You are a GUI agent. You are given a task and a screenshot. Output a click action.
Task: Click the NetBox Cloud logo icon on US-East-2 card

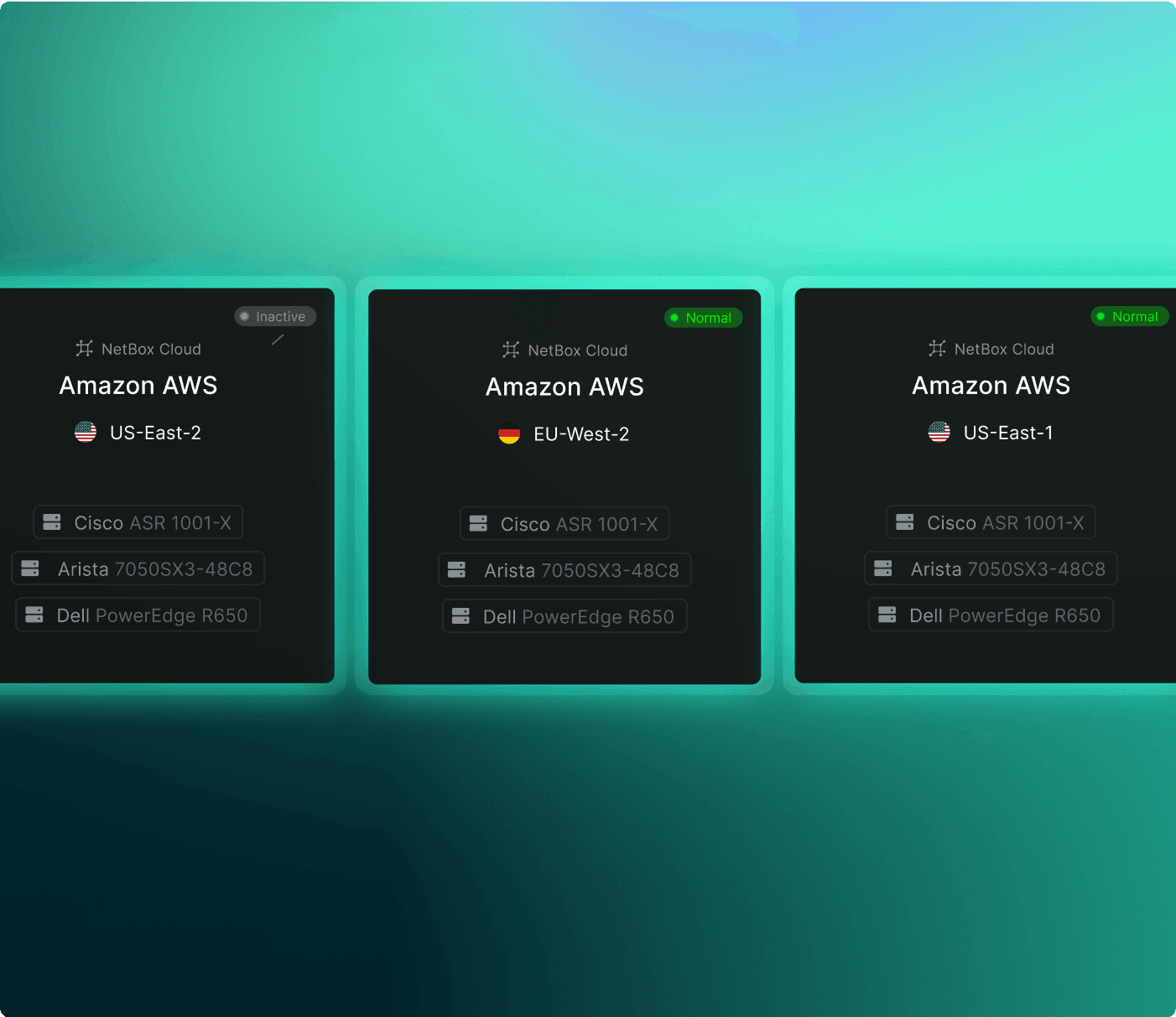(x=85, y=348)
